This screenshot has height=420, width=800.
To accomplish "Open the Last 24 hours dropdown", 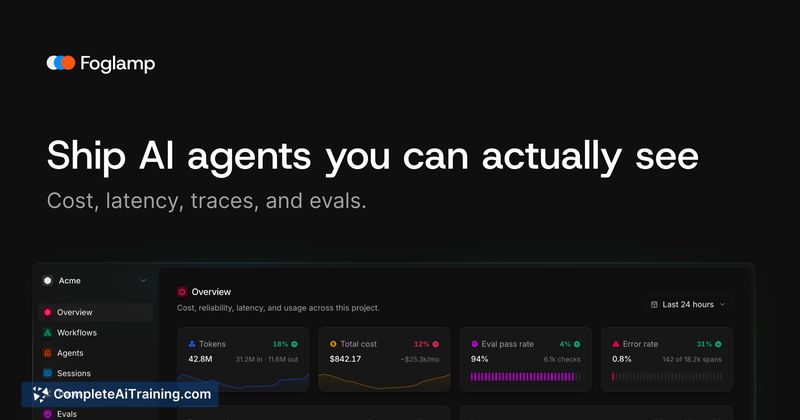I will click(688, 305).
